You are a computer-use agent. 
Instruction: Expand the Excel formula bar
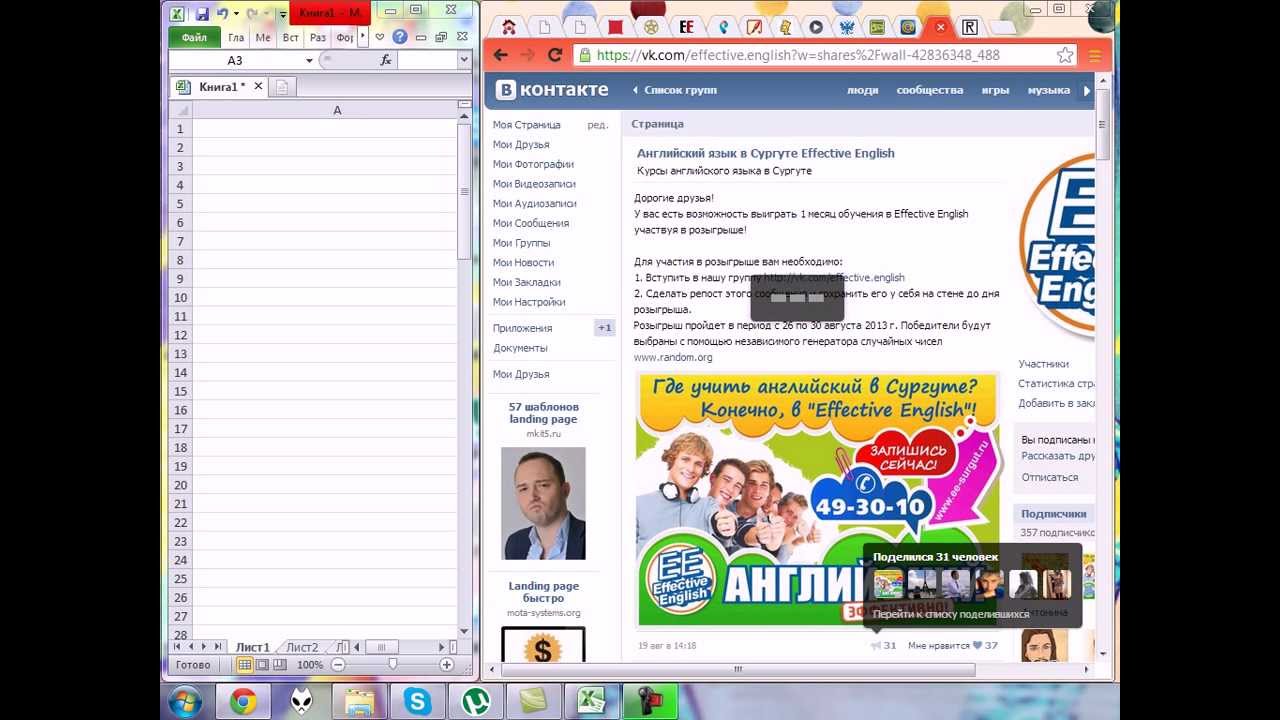[464, 60]
